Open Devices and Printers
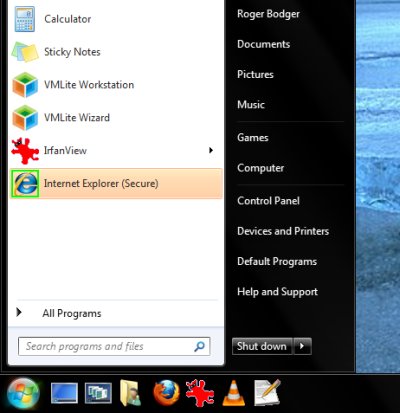400x413 pixels. coord(283,231)
